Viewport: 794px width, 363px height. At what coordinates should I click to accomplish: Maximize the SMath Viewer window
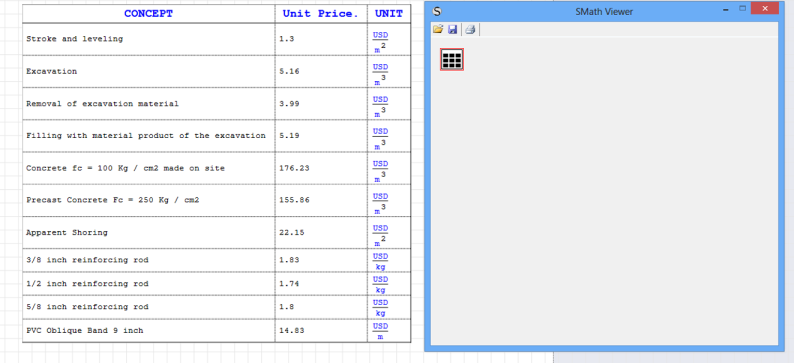743,8
